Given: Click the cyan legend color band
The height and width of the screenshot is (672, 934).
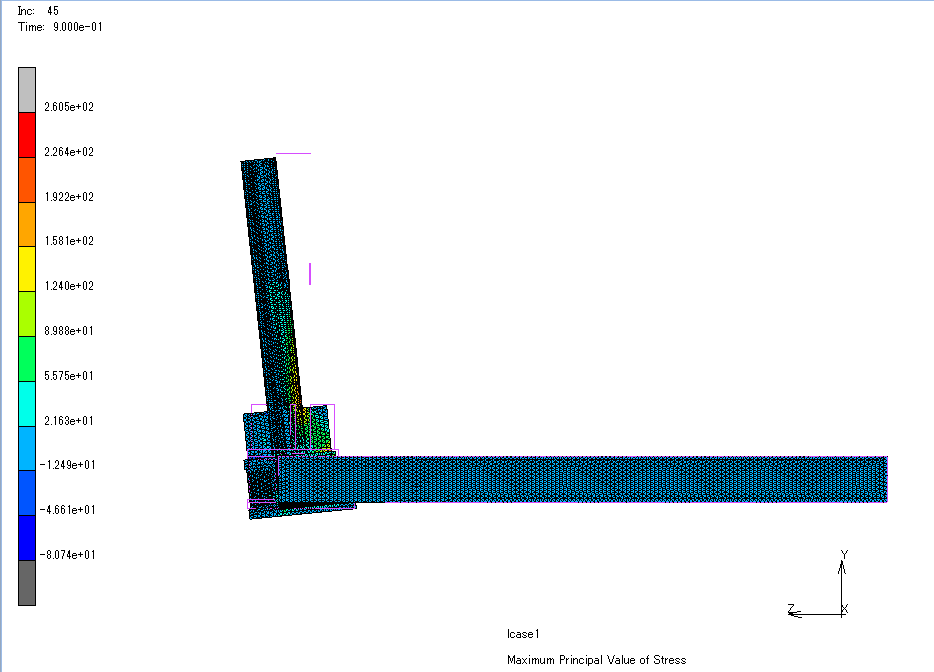Looking at the screenshot, I should [x=27, y=404].
